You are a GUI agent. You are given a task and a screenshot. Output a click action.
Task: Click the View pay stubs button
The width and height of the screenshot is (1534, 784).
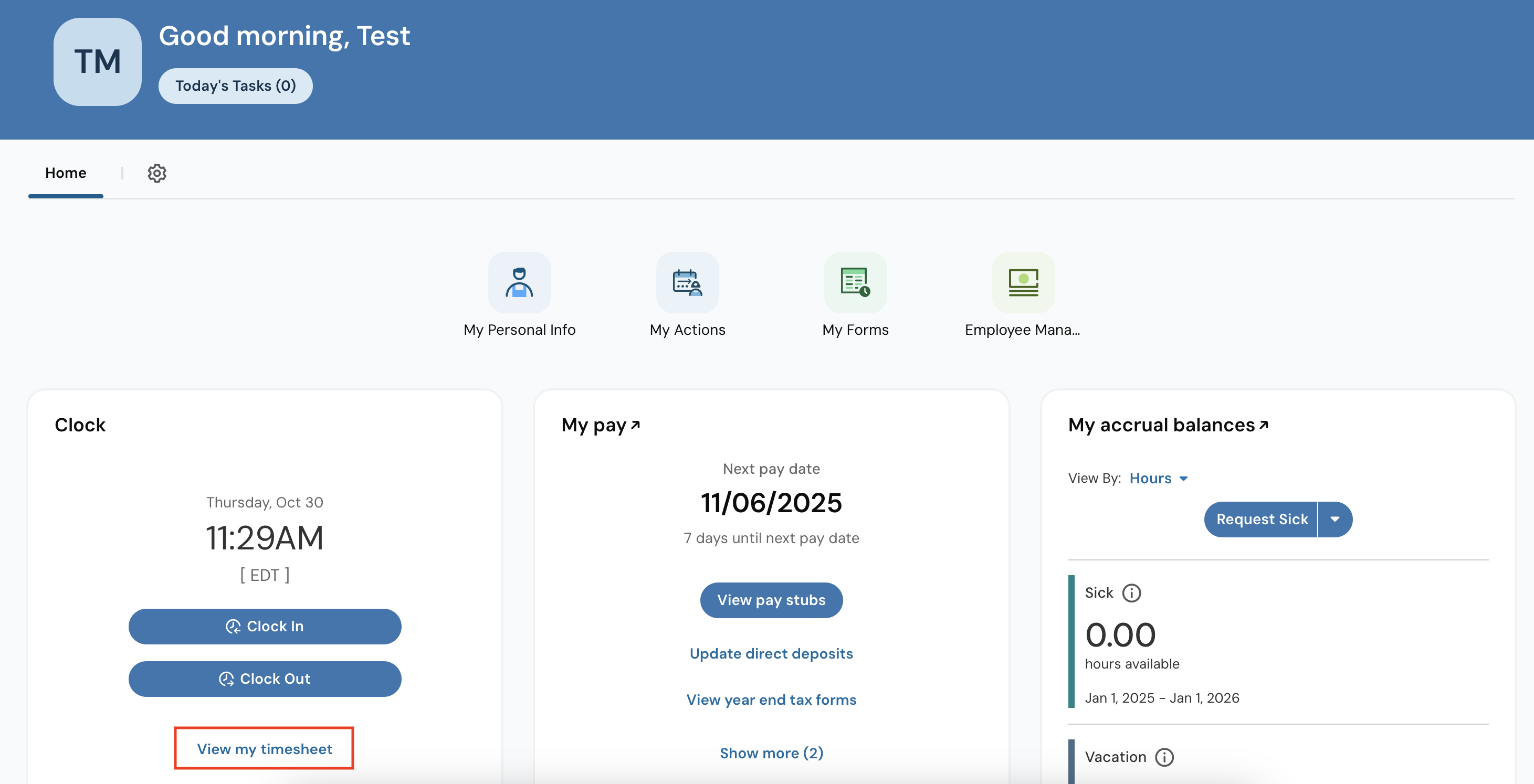tap(771, 600)
